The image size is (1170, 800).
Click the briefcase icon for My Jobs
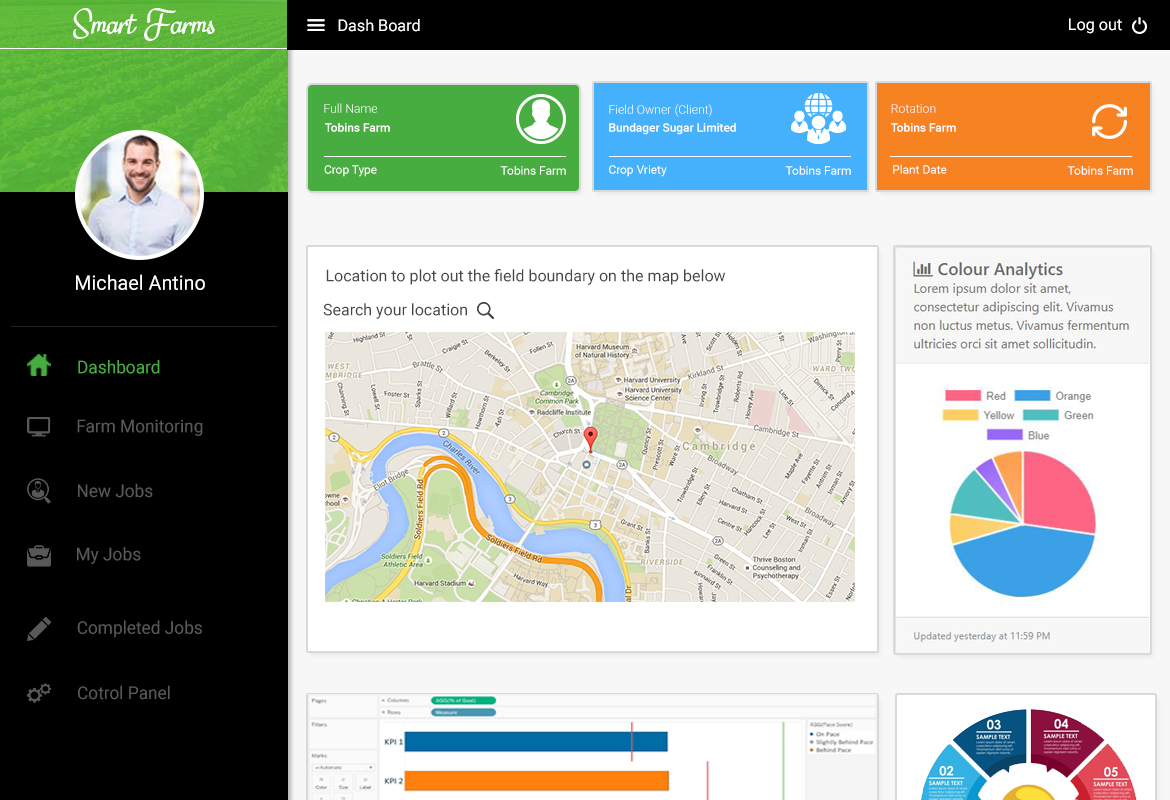coord(39,555)
